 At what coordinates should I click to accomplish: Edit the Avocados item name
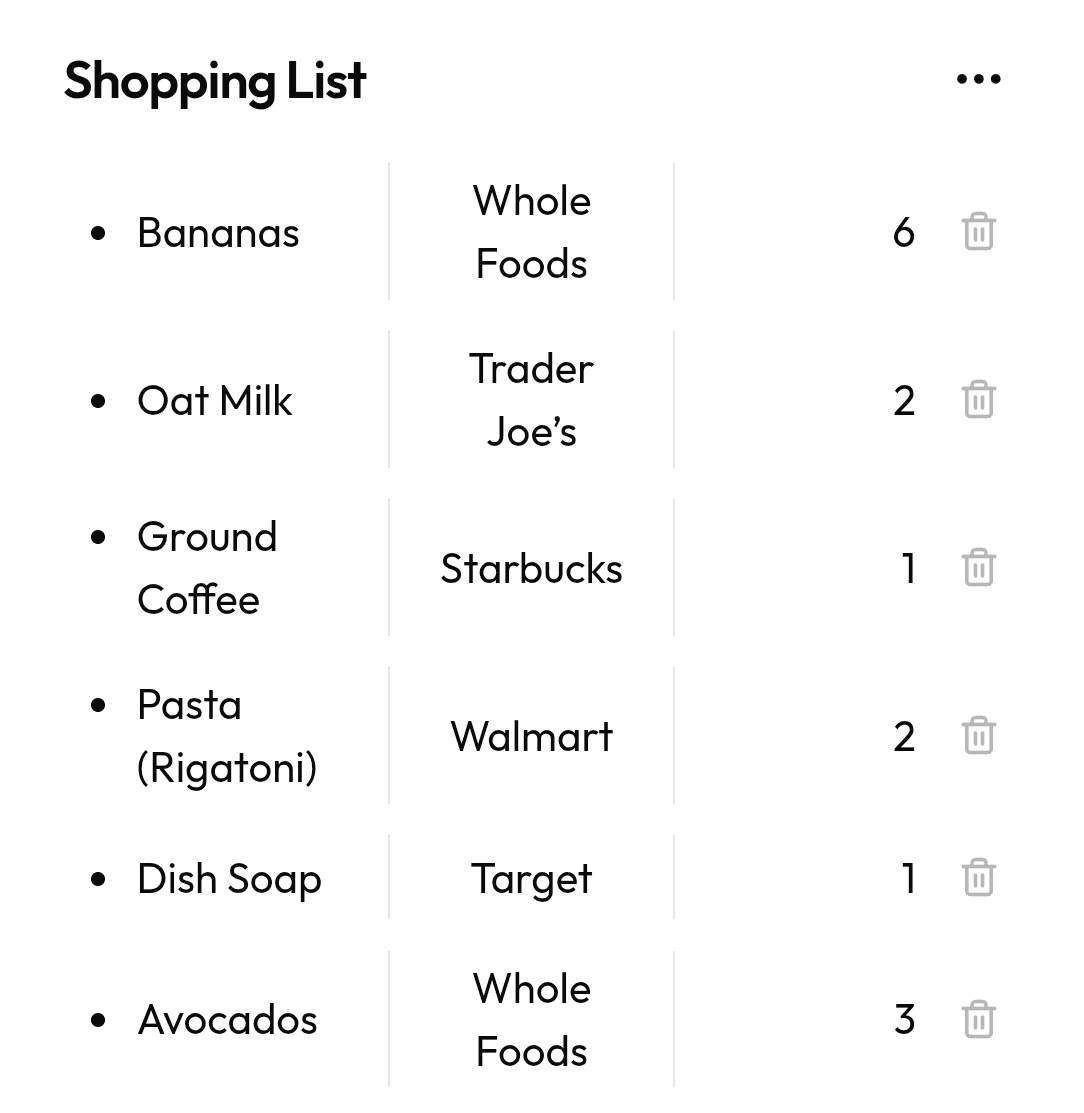[227, 1020]
